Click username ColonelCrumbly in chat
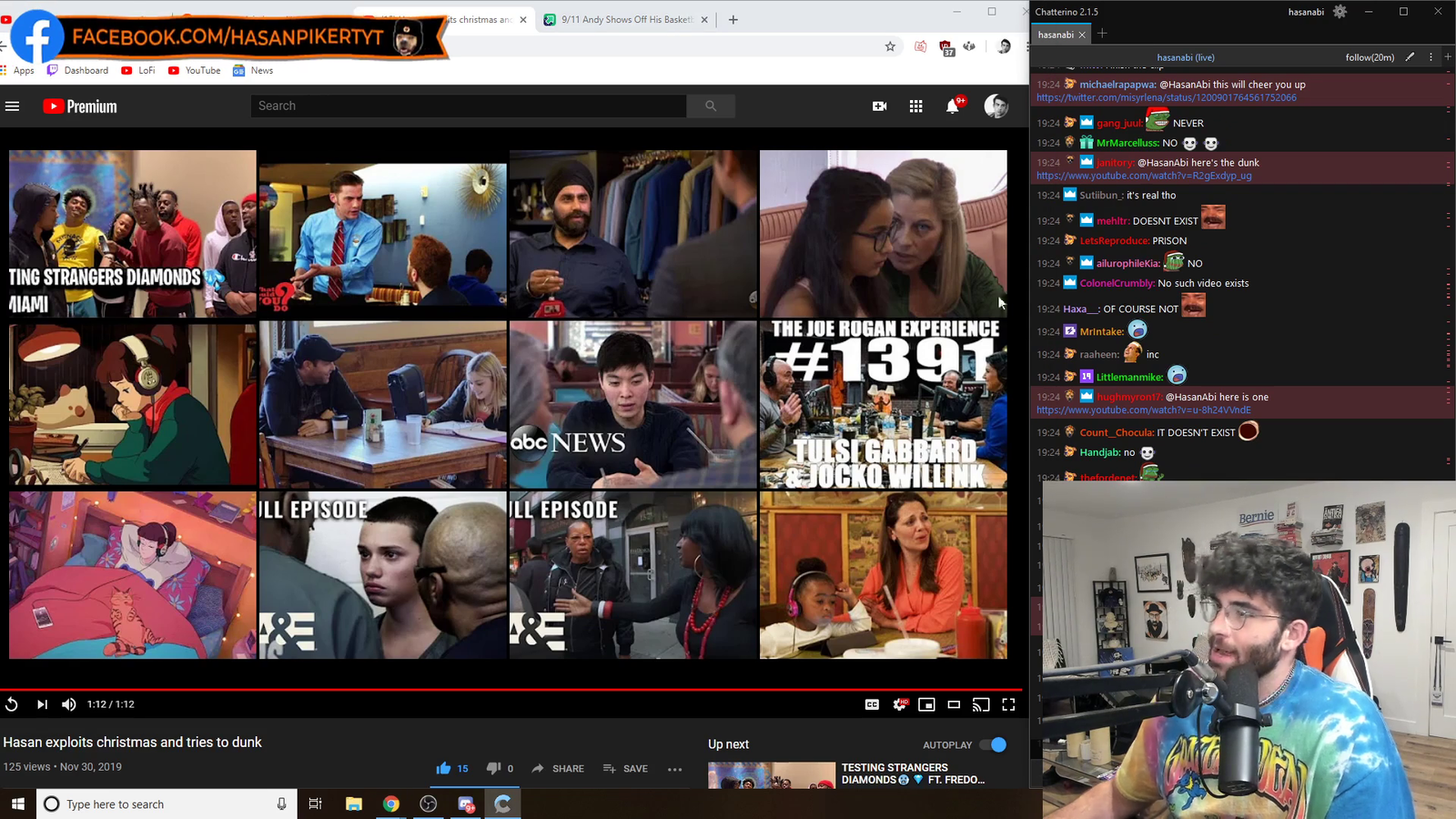Screen dimensions: 1456x819 1117,283
